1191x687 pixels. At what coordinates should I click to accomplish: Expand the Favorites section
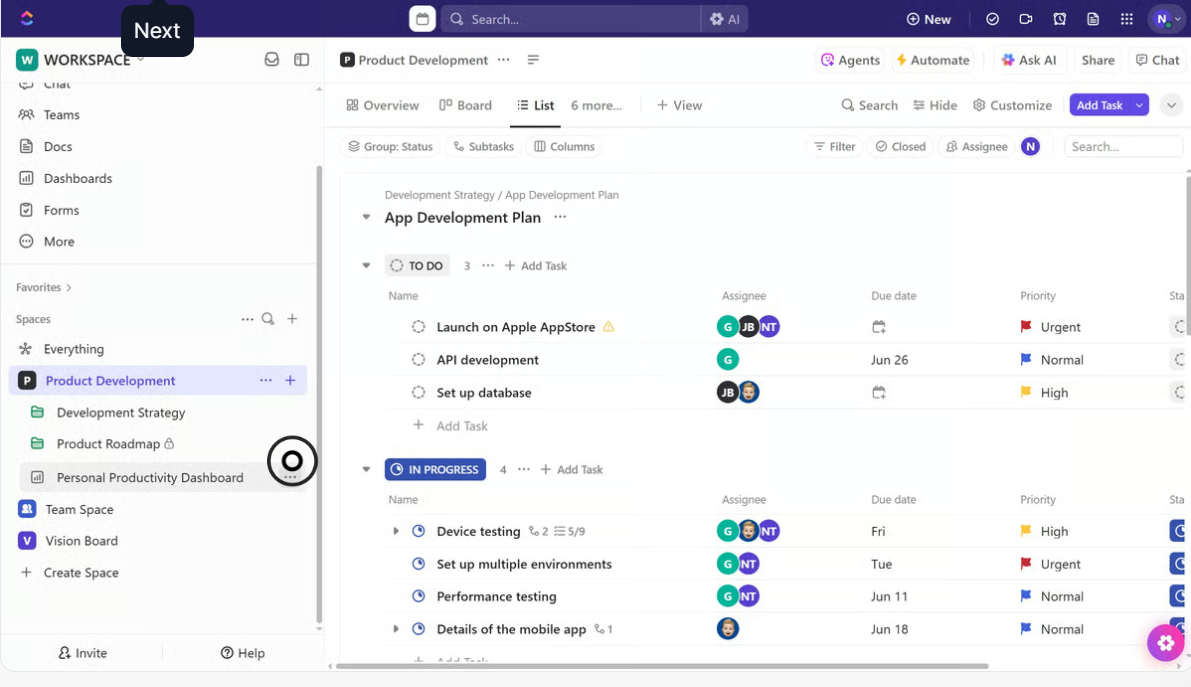pyautogui.click(x=43, y=287)
